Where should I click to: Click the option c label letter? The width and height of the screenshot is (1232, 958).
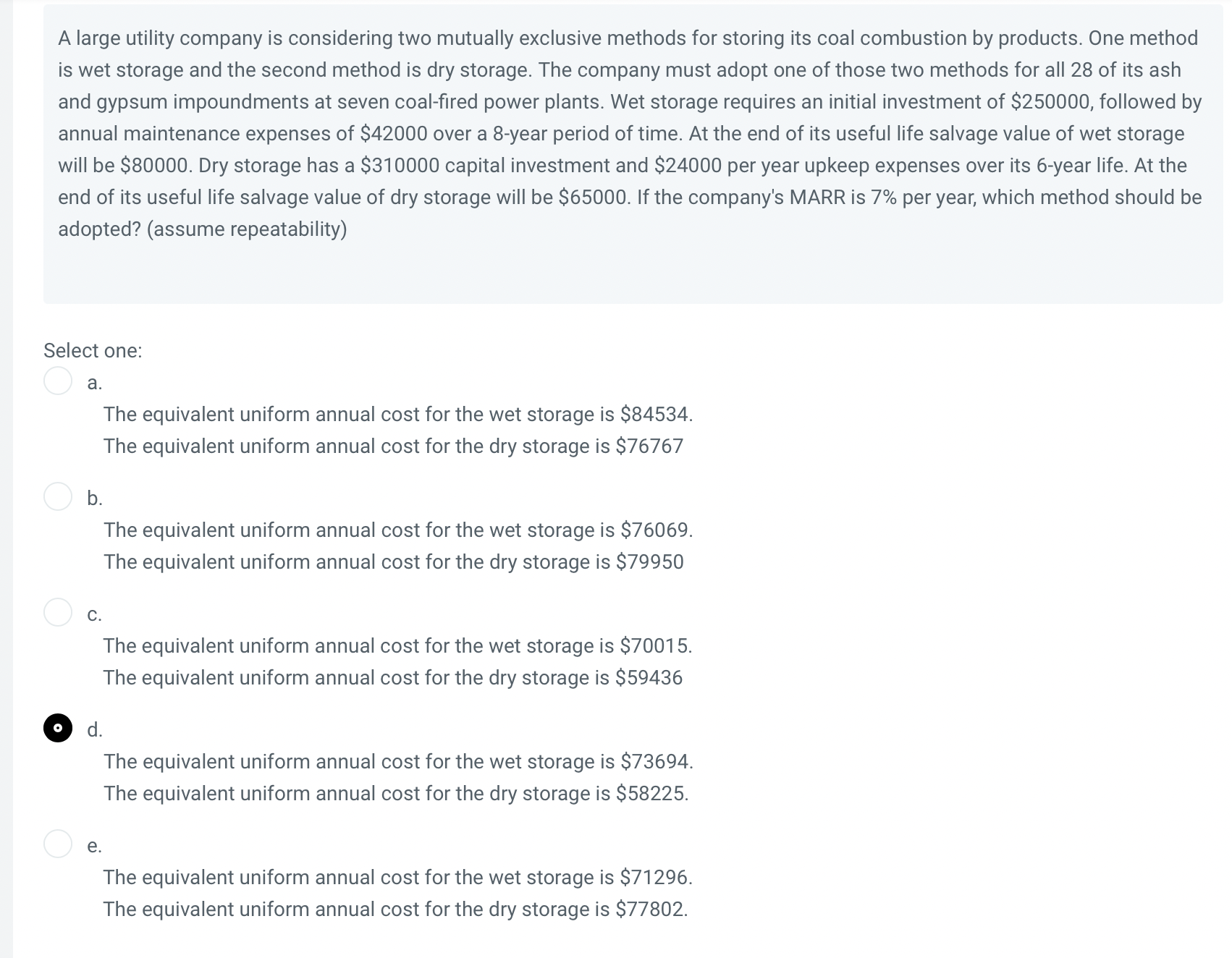[94, 614]
